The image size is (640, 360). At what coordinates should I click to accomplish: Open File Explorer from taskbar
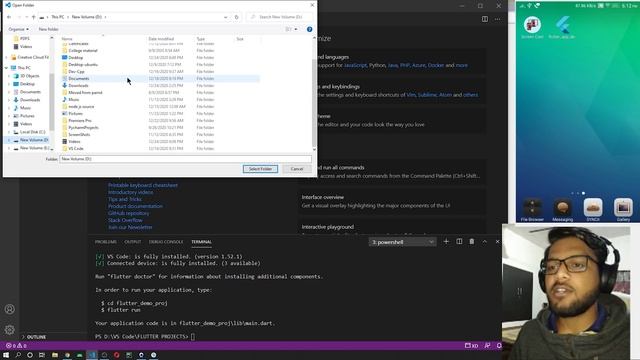[x=55, y=356]
